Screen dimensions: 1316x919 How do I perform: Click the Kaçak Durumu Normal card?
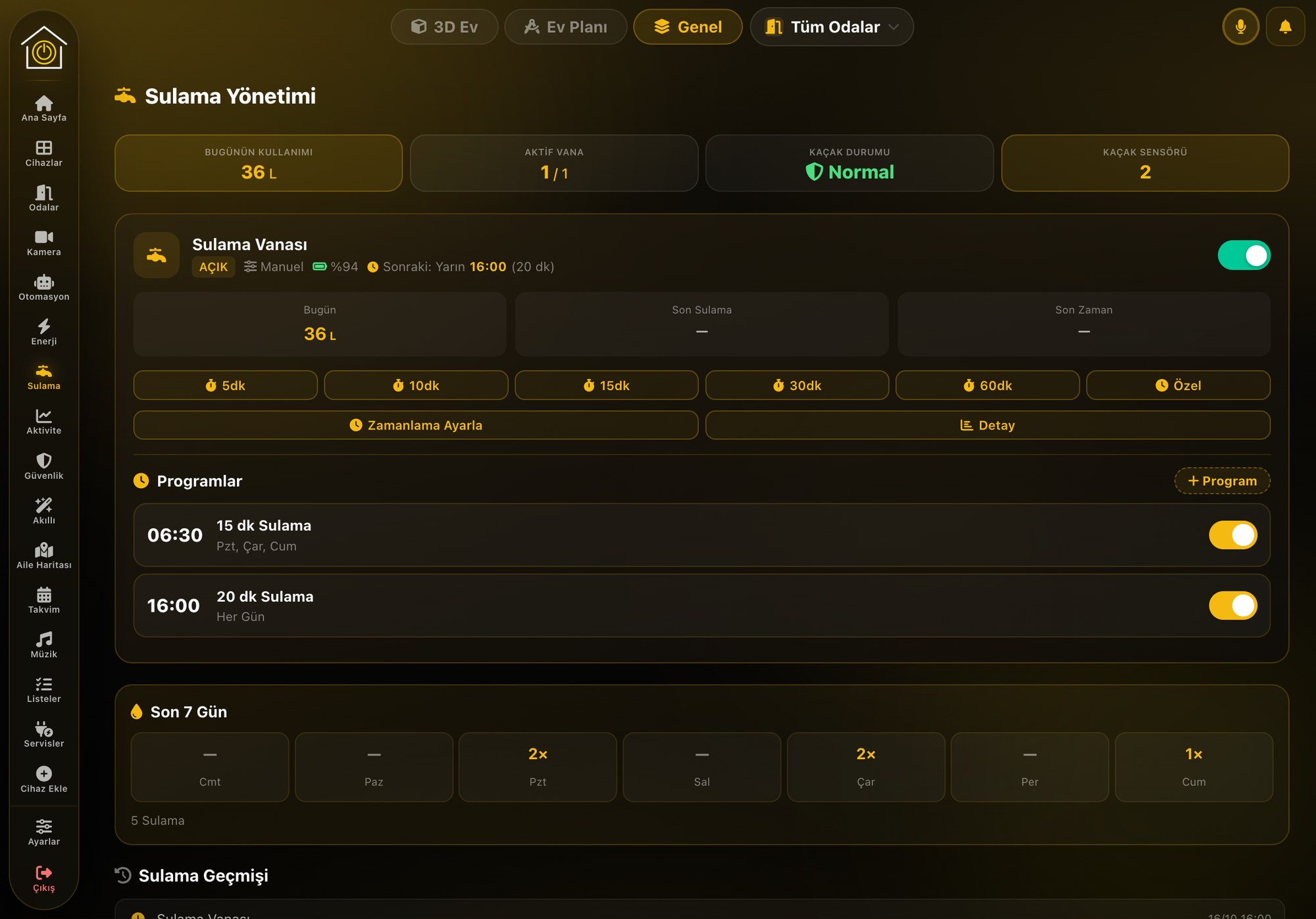click(x=849, y=163)
